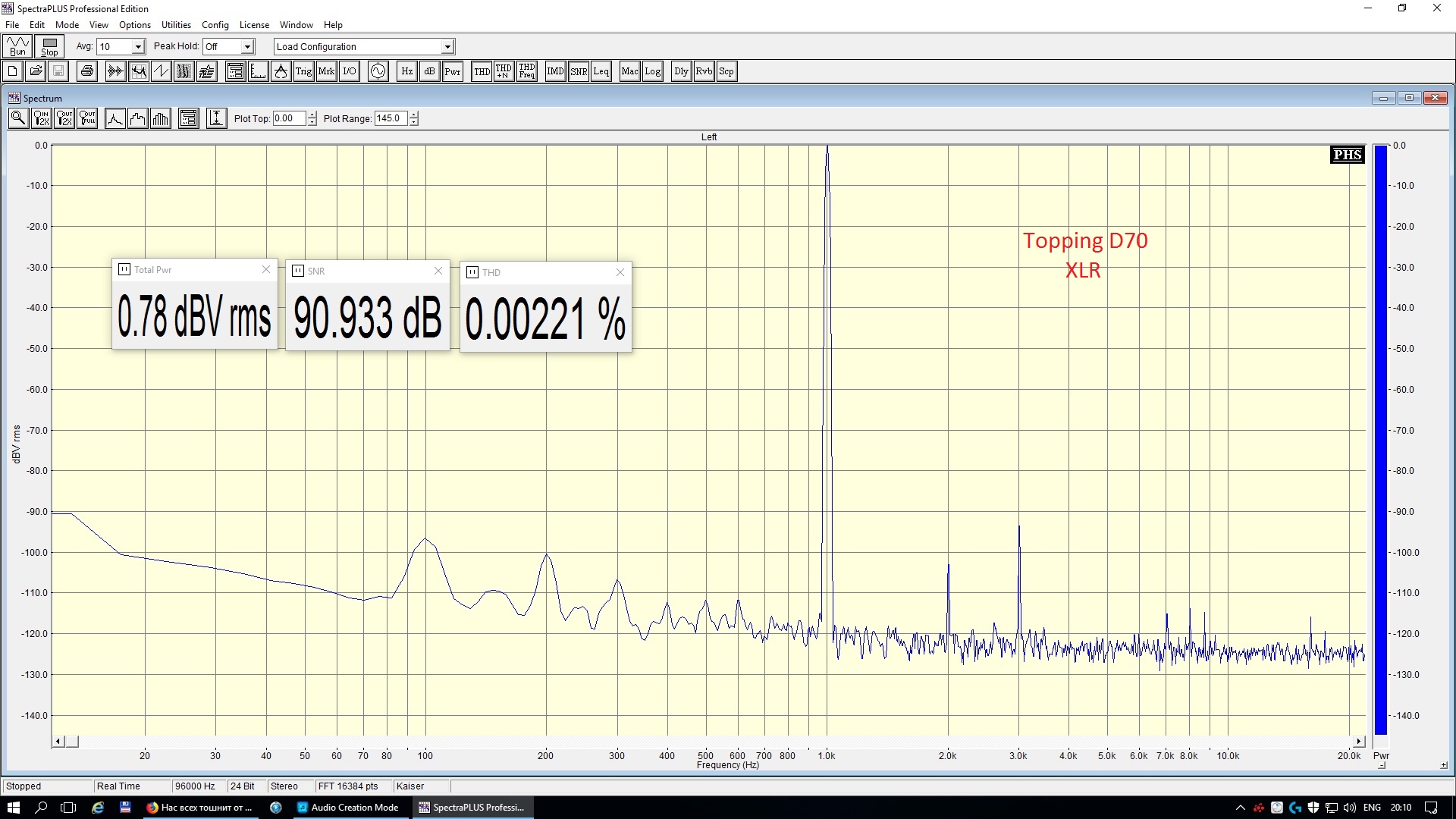Toggle the THD measurement button
This screenshot has width=1456, height=819.
click(x=482, y=71)
